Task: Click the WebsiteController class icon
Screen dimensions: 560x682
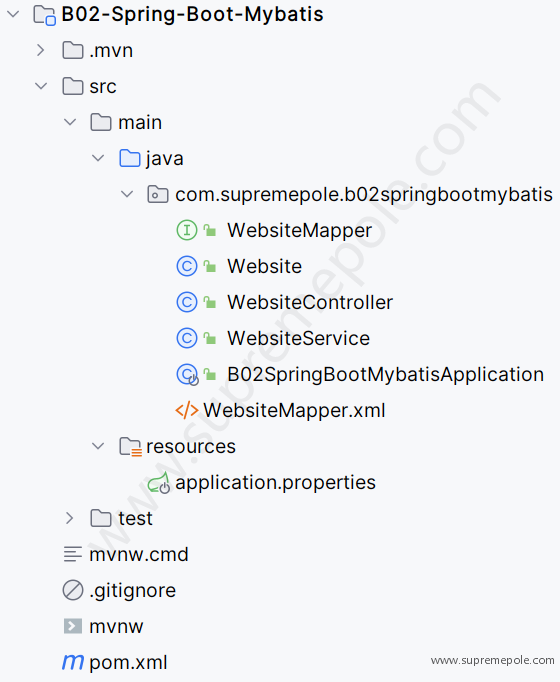Action: coord(187,302)
